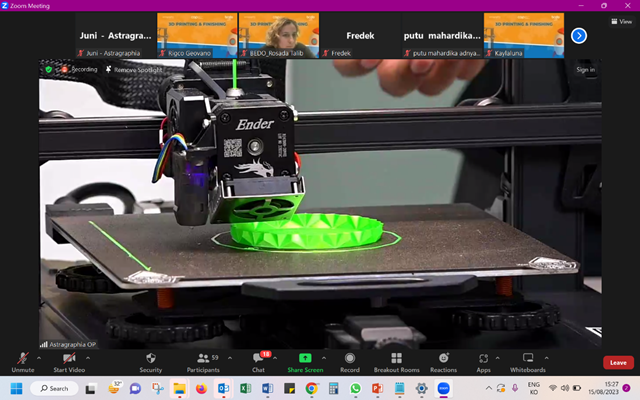Open Zoom Apps
Viewport: 640px width, 400px height.
[x=483, y=362]
